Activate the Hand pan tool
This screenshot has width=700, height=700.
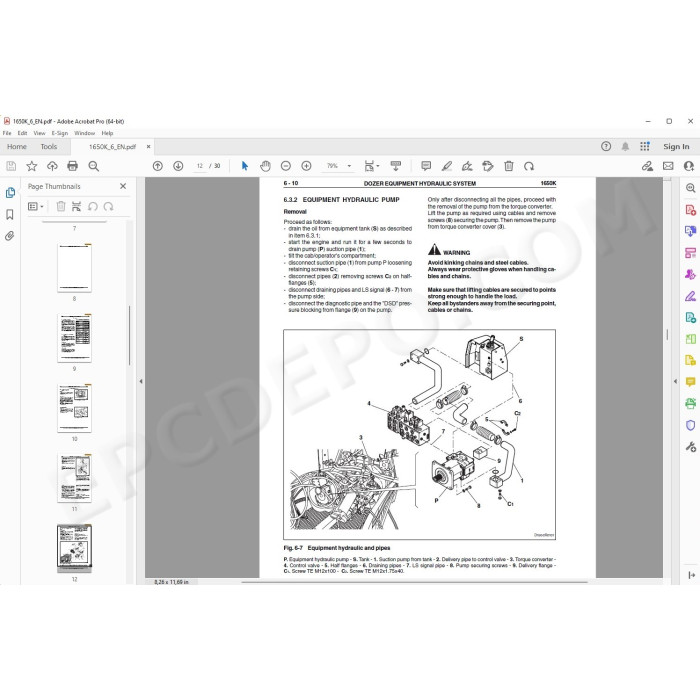tap(265, 166)
